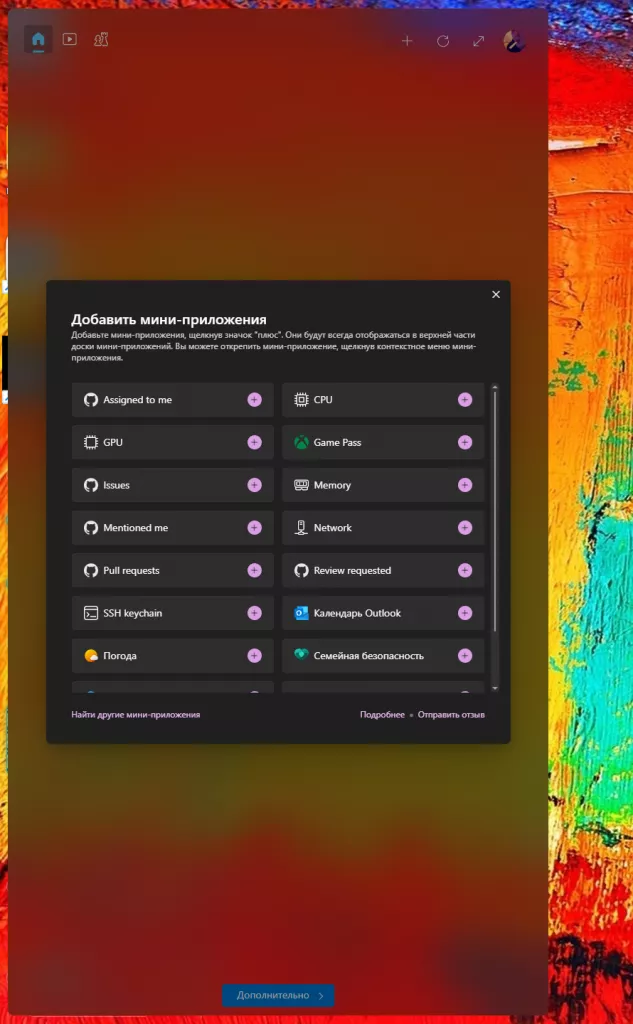Add the Pull requests widget

(254, 570)
